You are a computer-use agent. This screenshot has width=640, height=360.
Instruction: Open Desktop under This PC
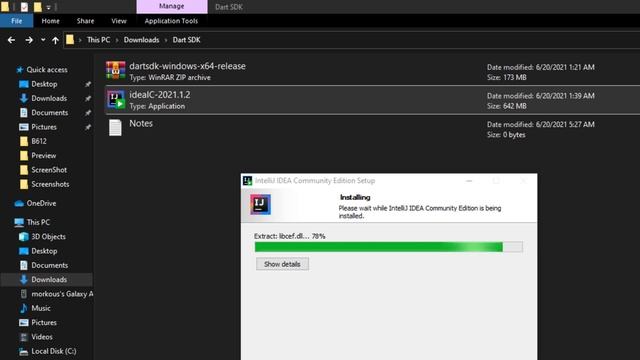[44, 251]
